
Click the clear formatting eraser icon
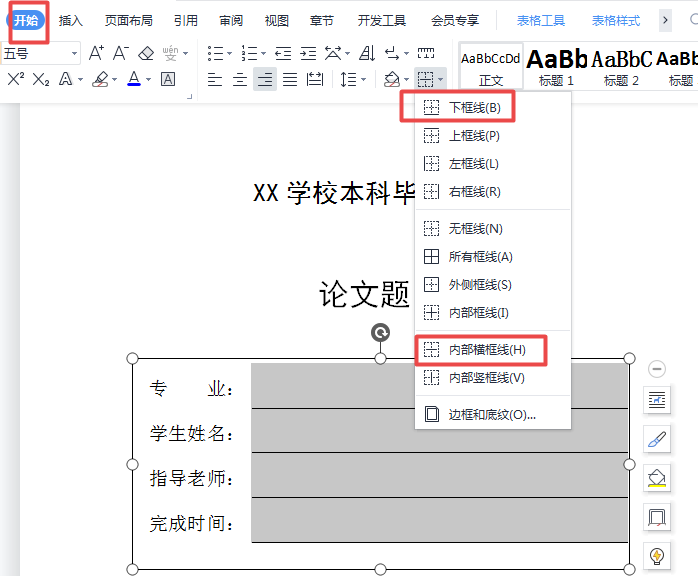coord(146,53)
